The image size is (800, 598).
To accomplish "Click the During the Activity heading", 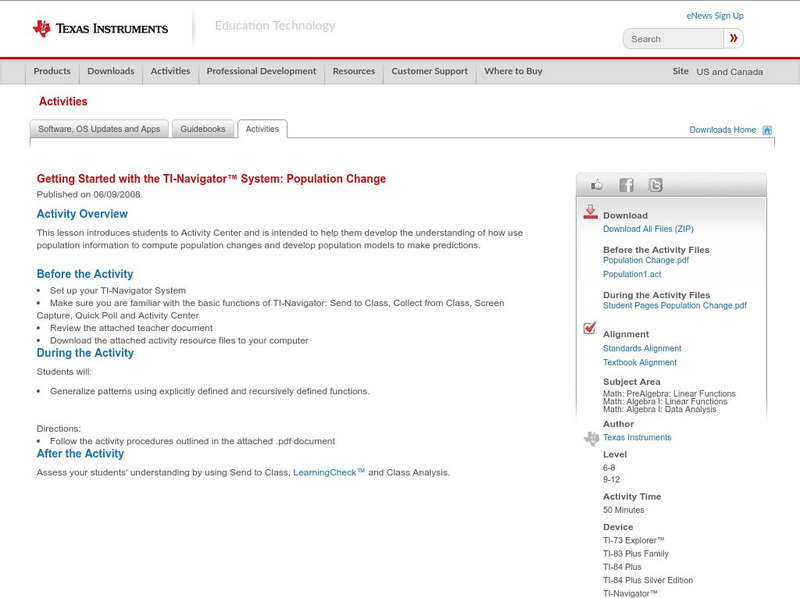I will [x=85, y=353].
